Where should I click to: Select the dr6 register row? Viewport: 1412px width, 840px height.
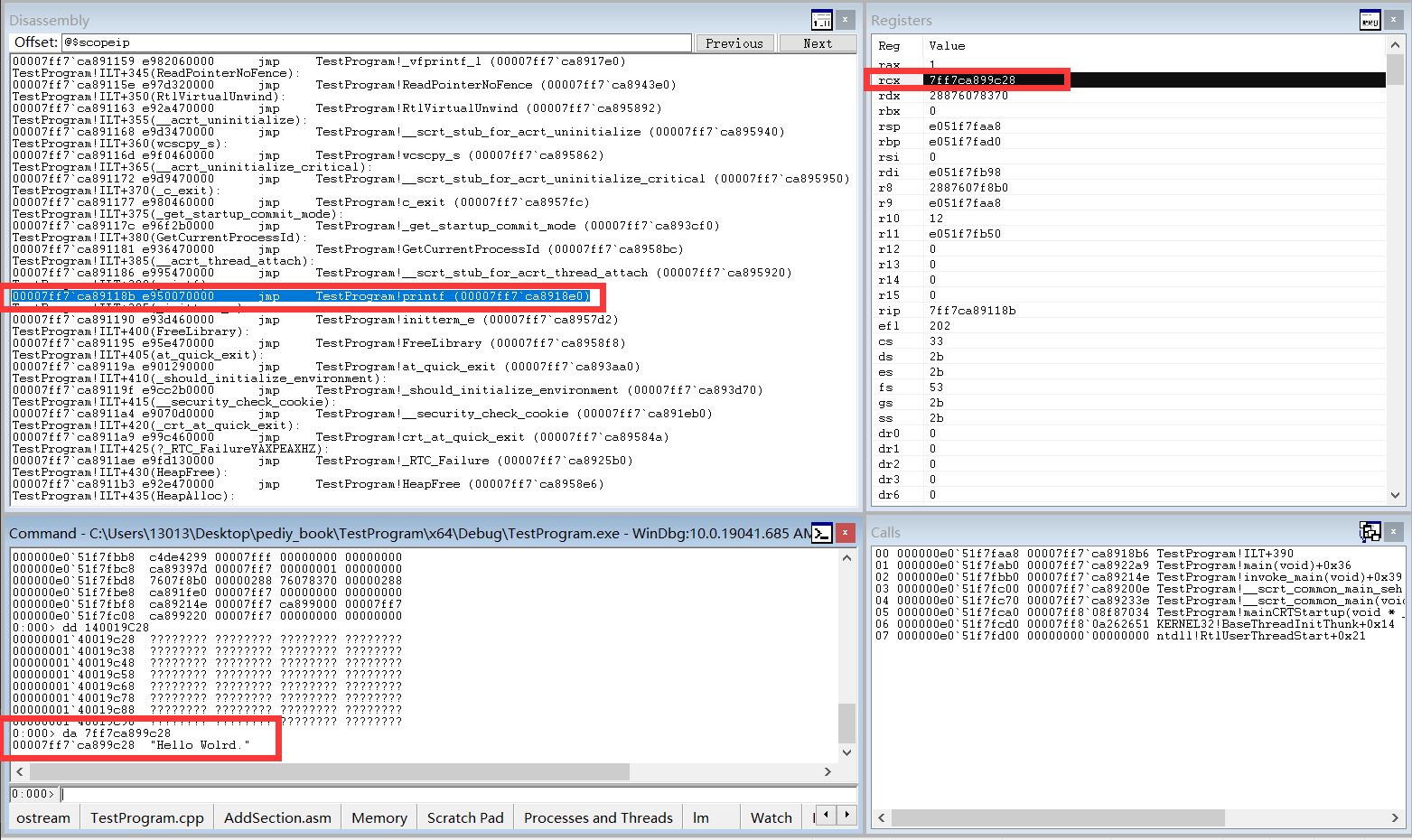pyautogui.click(x=1129, y=495)
